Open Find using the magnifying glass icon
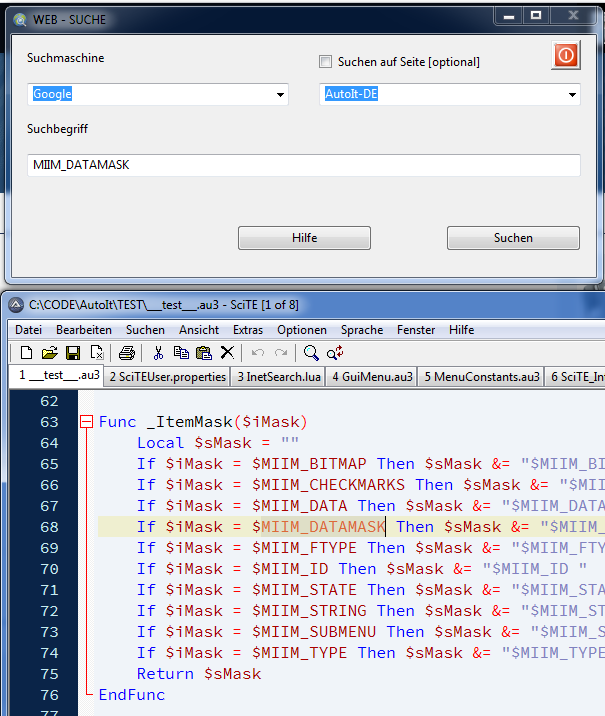This screenshot has width=605, height=716. (311, 353)
